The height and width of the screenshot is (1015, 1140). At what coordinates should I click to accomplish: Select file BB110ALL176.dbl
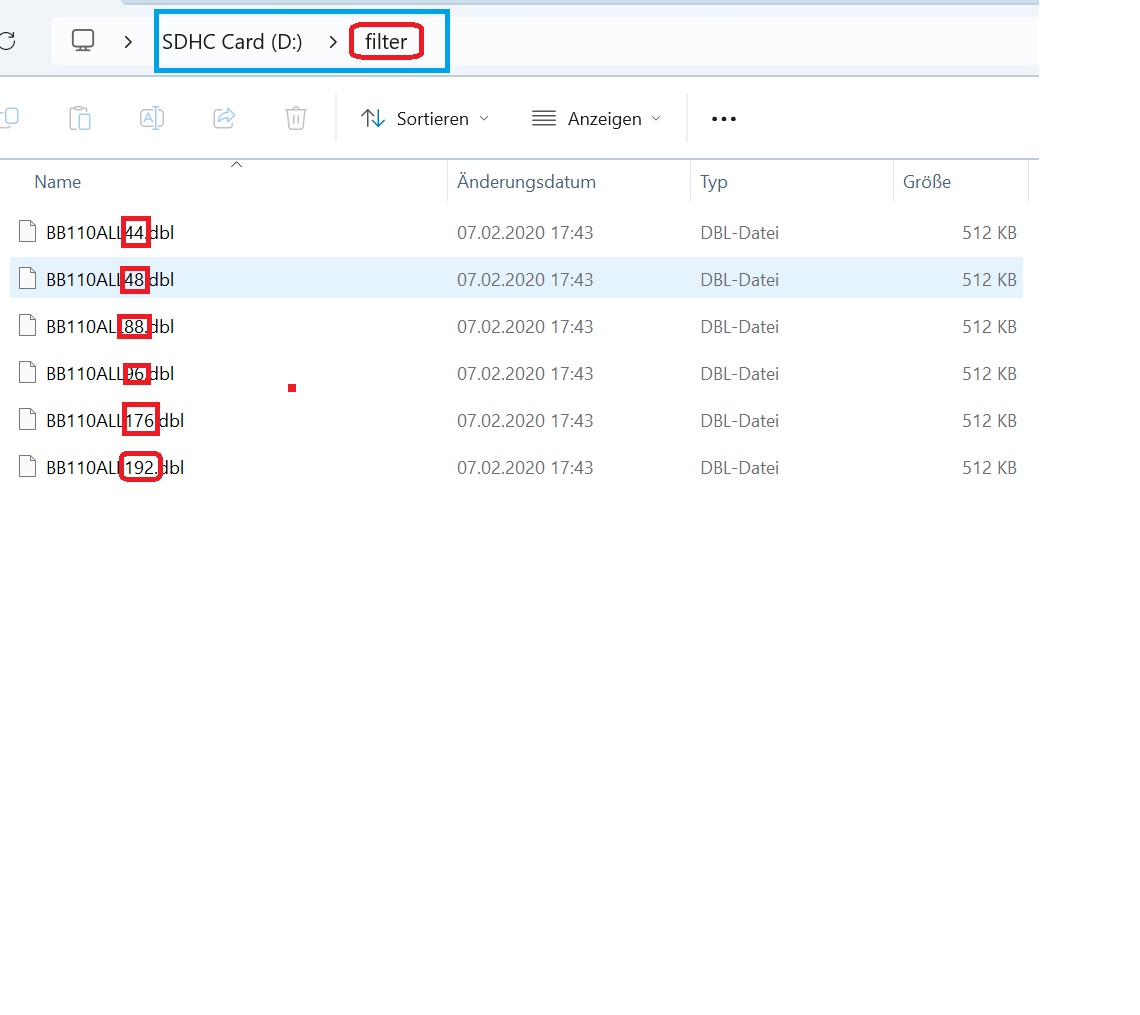point(114,420)
